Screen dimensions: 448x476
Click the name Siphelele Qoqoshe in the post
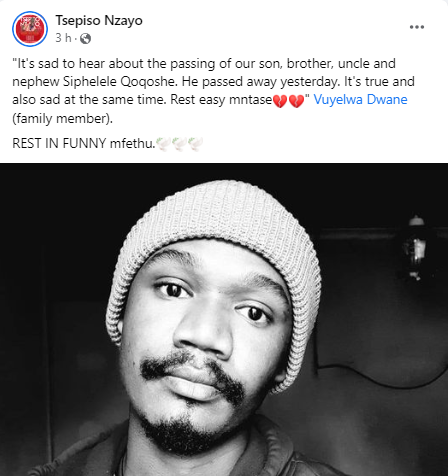click(119, 82)
